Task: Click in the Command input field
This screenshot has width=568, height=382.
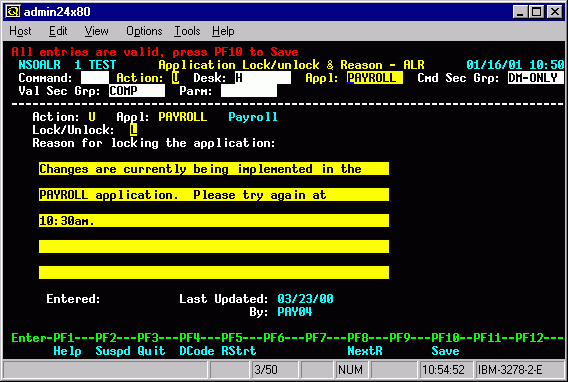Action: [x=95, y=78]
